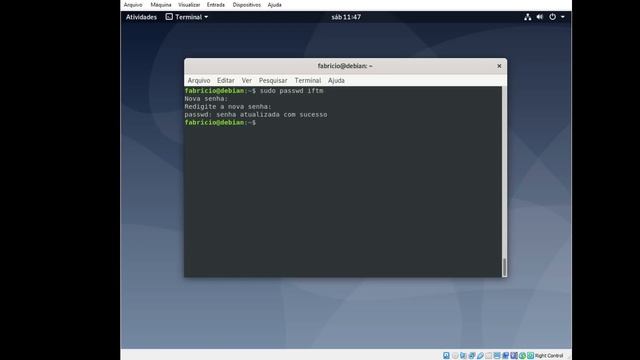The height and width of the screenshot is (360, 640).
Task: Click the hard disk activity status icon
Action: pyautogui.click(x=446, y=356)
